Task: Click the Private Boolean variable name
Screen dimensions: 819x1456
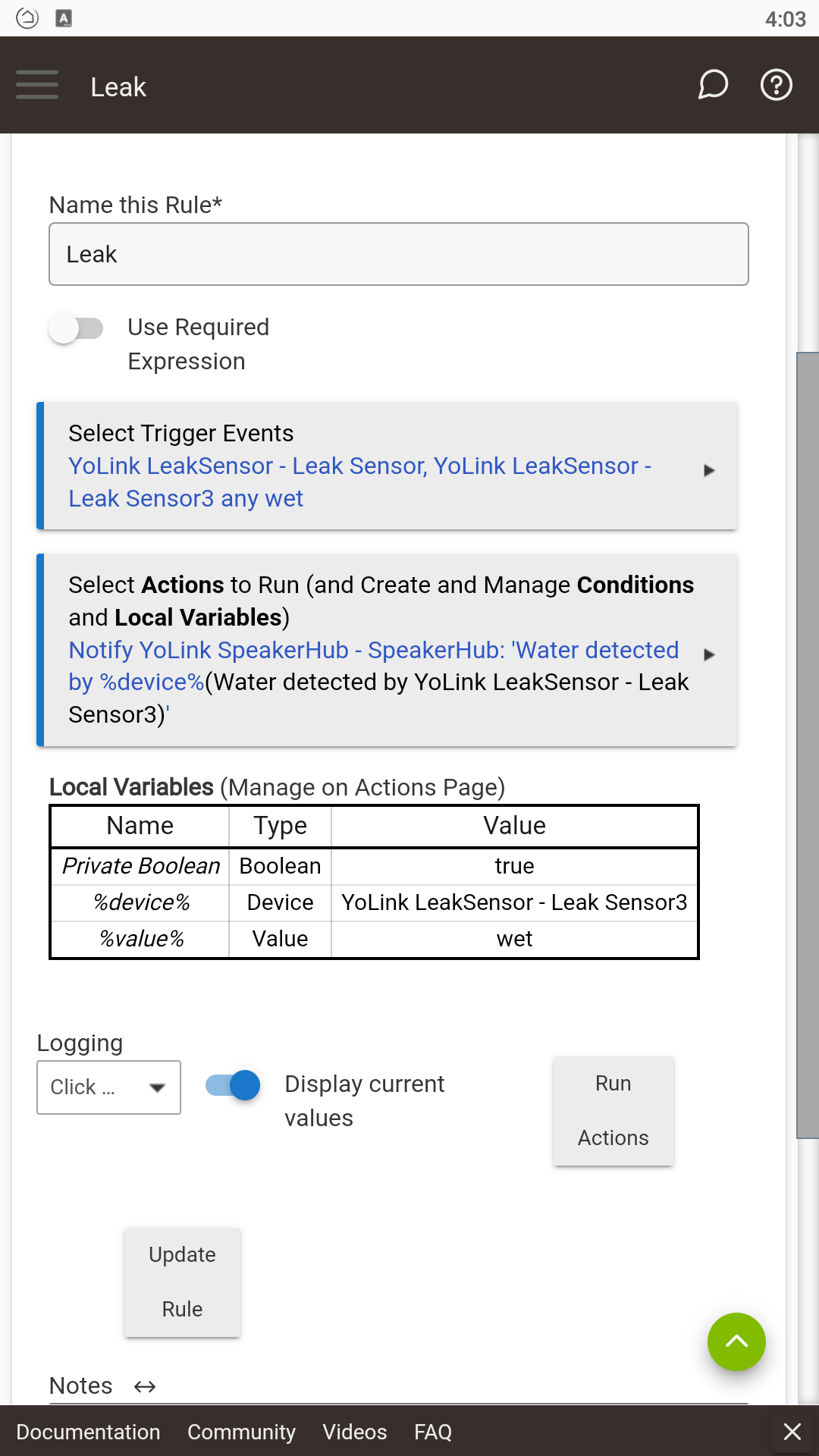Action: [140, 866]
